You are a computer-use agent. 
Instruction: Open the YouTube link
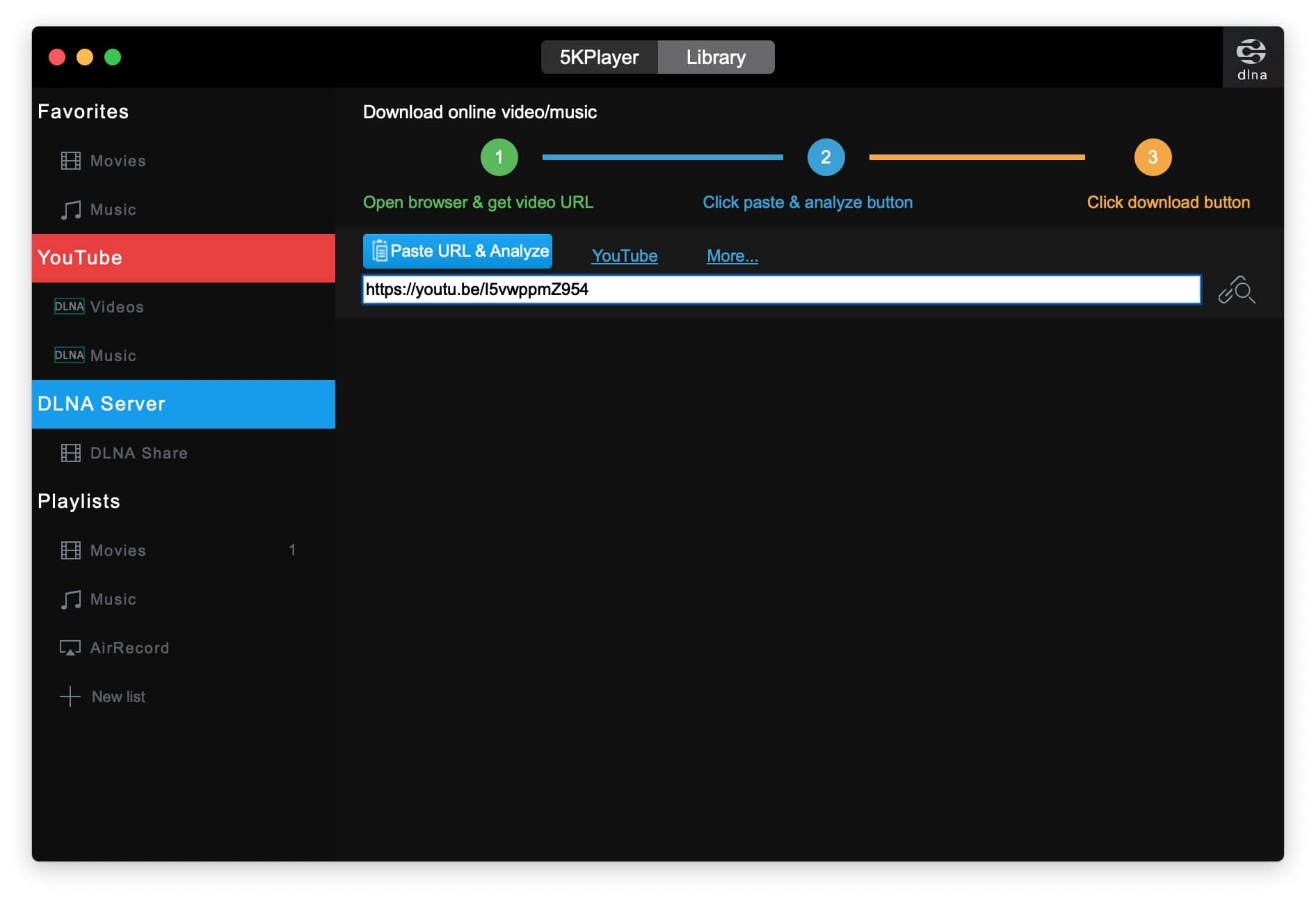tap(625, 256)
